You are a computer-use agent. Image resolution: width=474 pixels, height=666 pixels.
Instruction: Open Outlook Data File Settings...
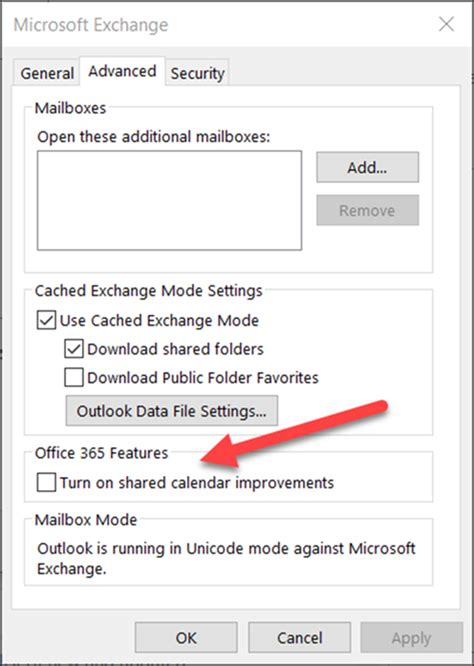172,411
